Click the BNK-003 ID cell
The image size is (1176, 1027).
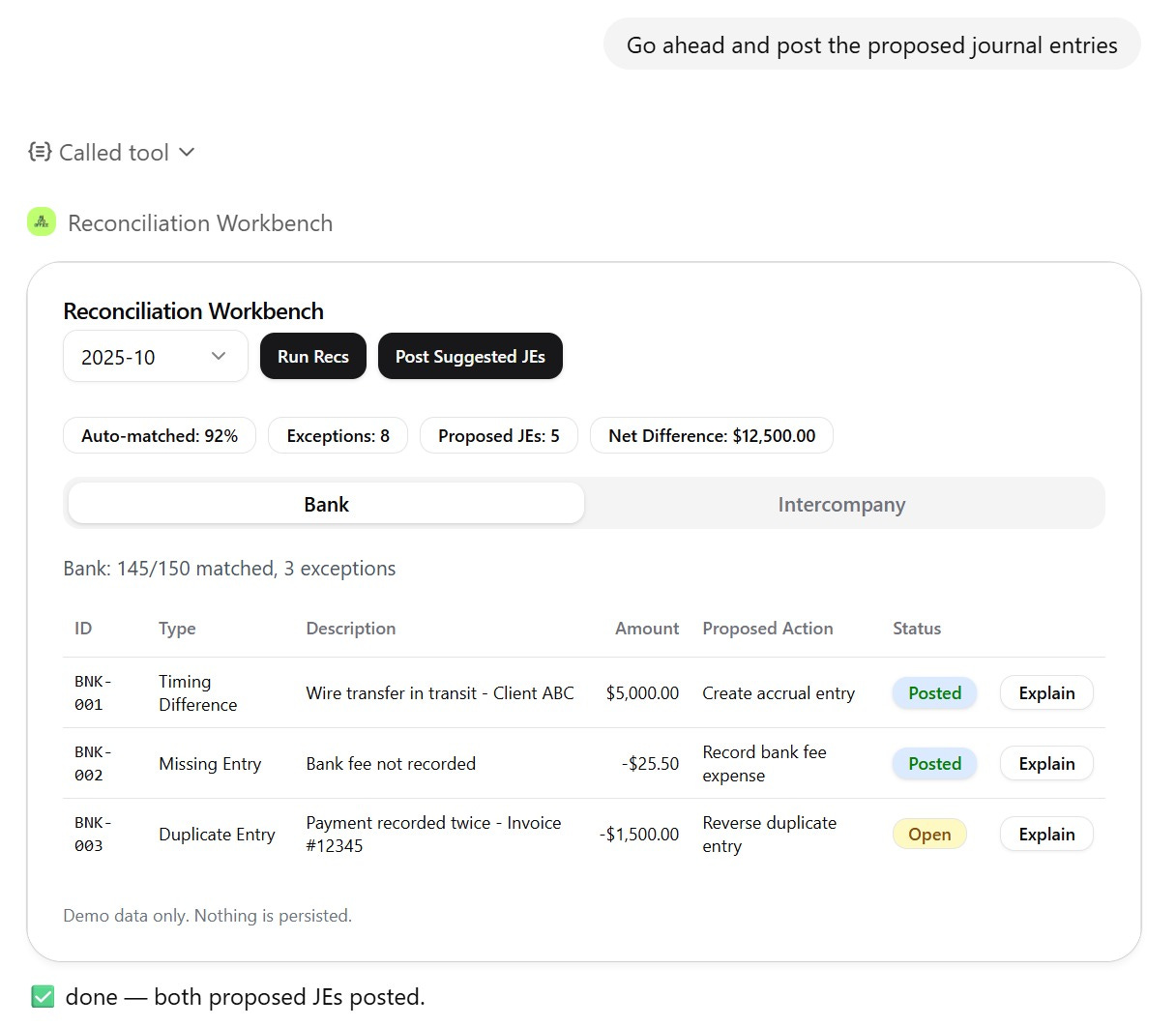click(x=93, y=834)
